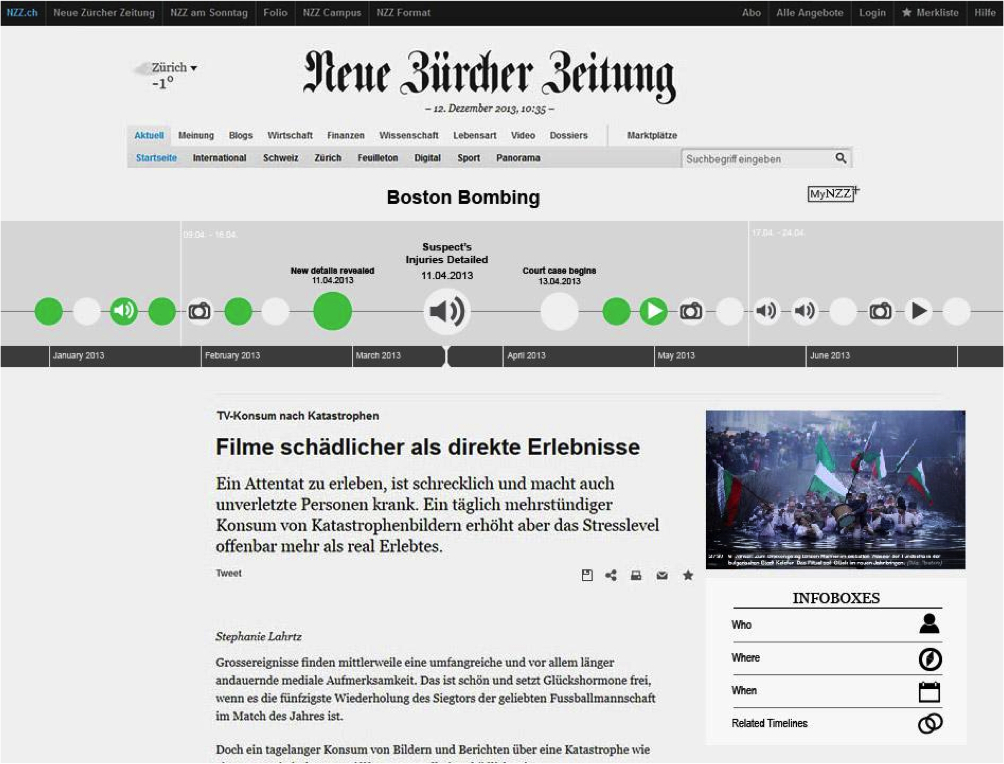Expand the Zürich weather location dropdown
Viewport: 1004px width, 764px height.
pos(193,68)
